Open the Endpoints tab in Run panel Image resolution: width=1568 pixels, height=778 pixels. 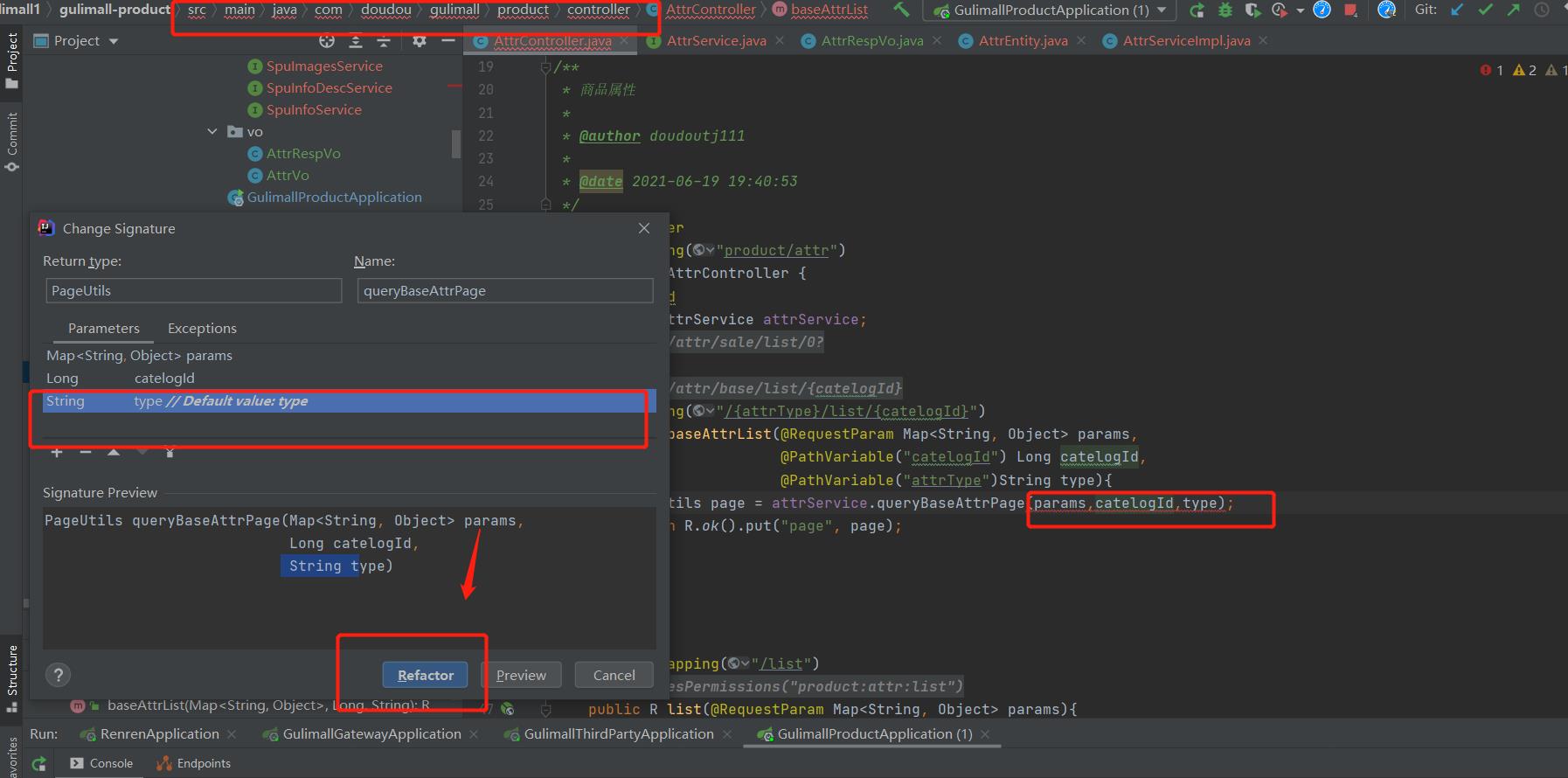[x=193, y=763]
